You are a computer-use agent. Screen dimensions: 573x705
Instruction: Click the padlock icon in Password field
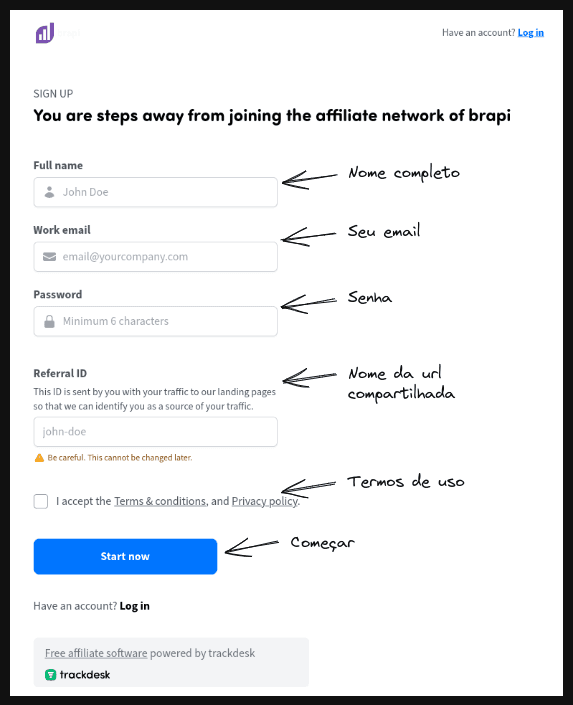click(49, 321)
